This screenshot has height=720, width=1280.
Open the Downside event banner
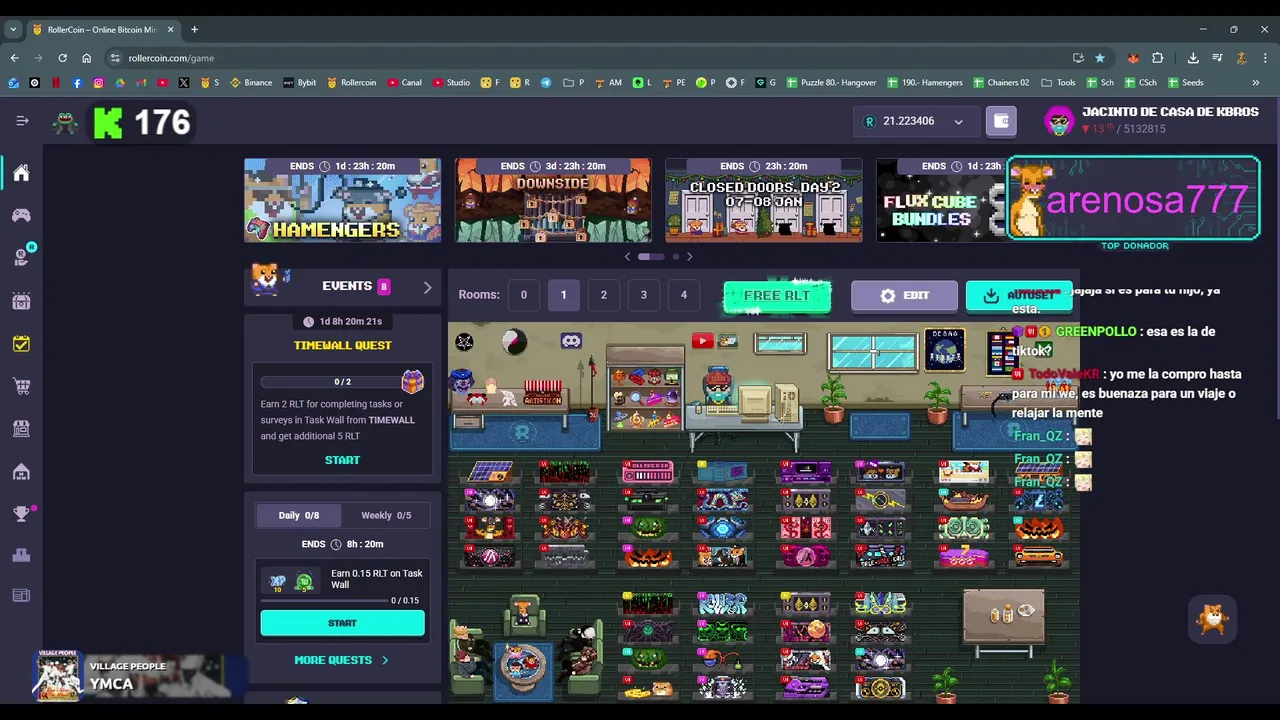tap(553, 200)
